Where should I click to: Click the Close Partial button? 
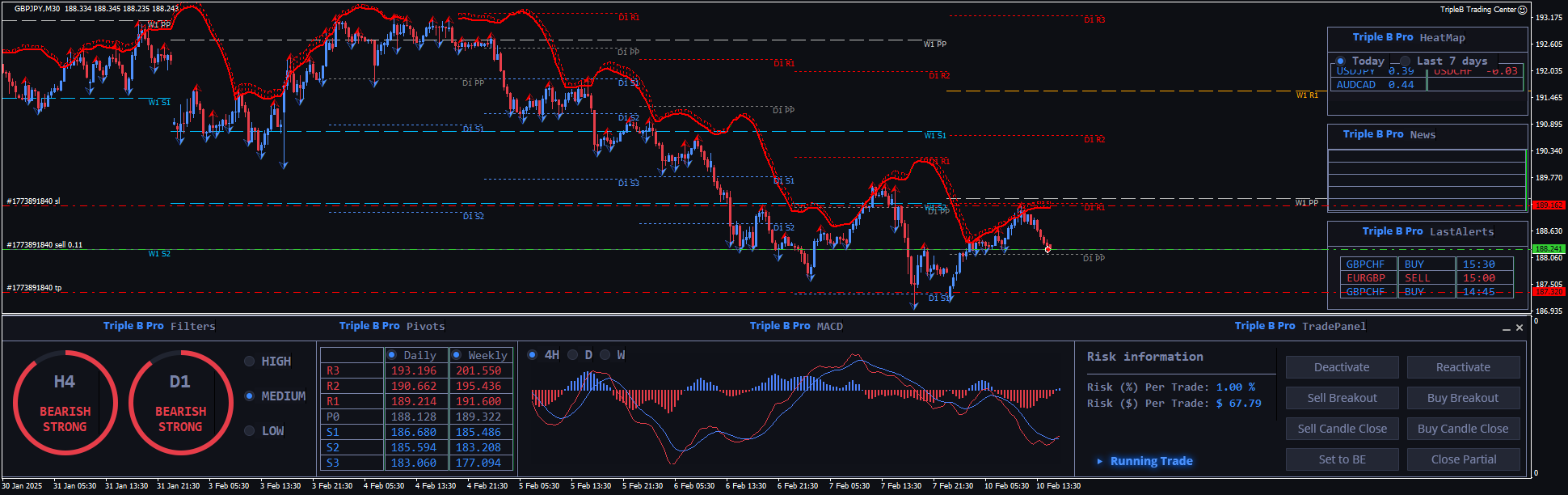coord(1463,459)
